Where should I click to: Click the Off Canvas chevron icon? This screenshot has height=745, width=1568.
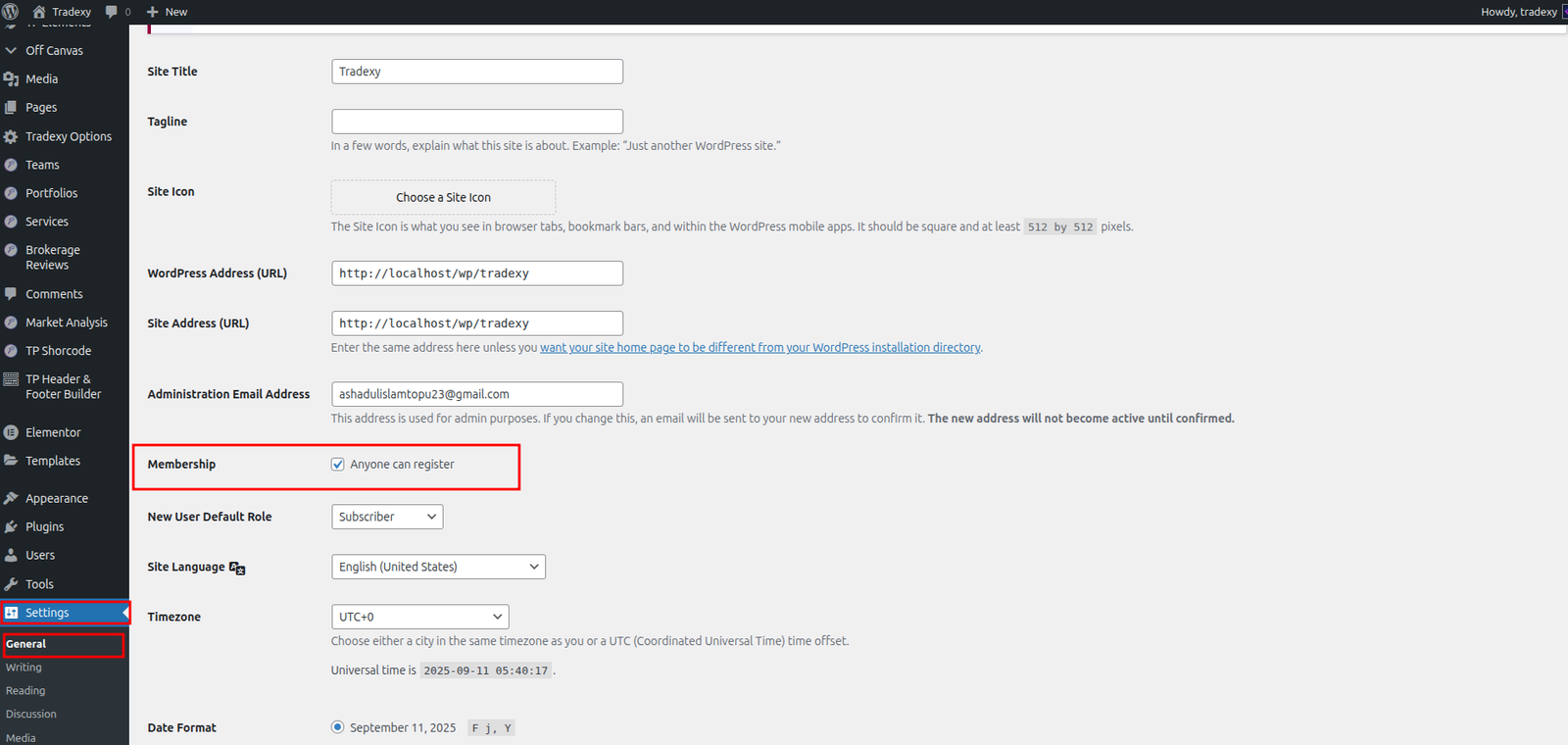point(11,50)
